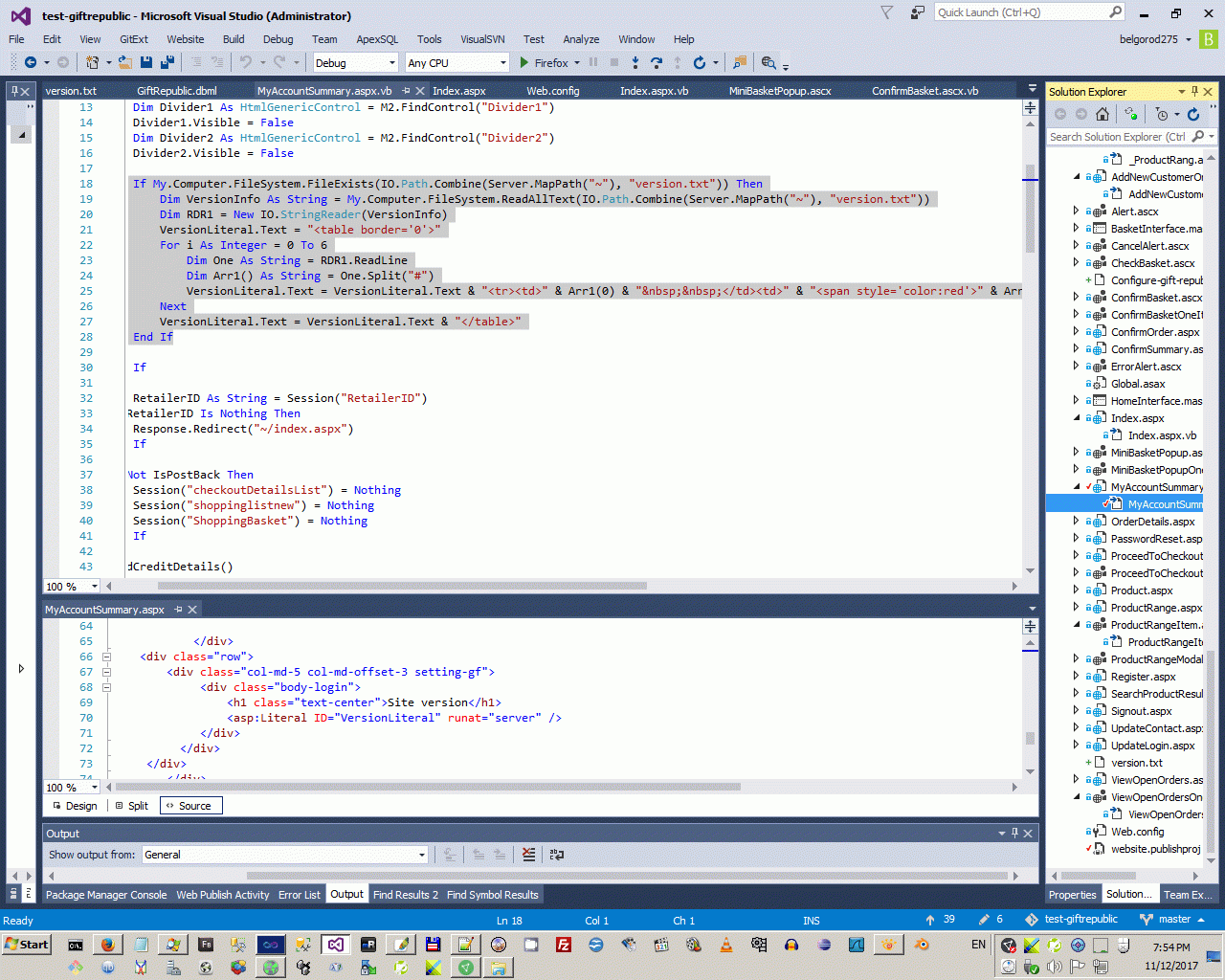Click the Save All toolbar icon
Viewport: 1225px width, 980px height.
coord(167,62)
